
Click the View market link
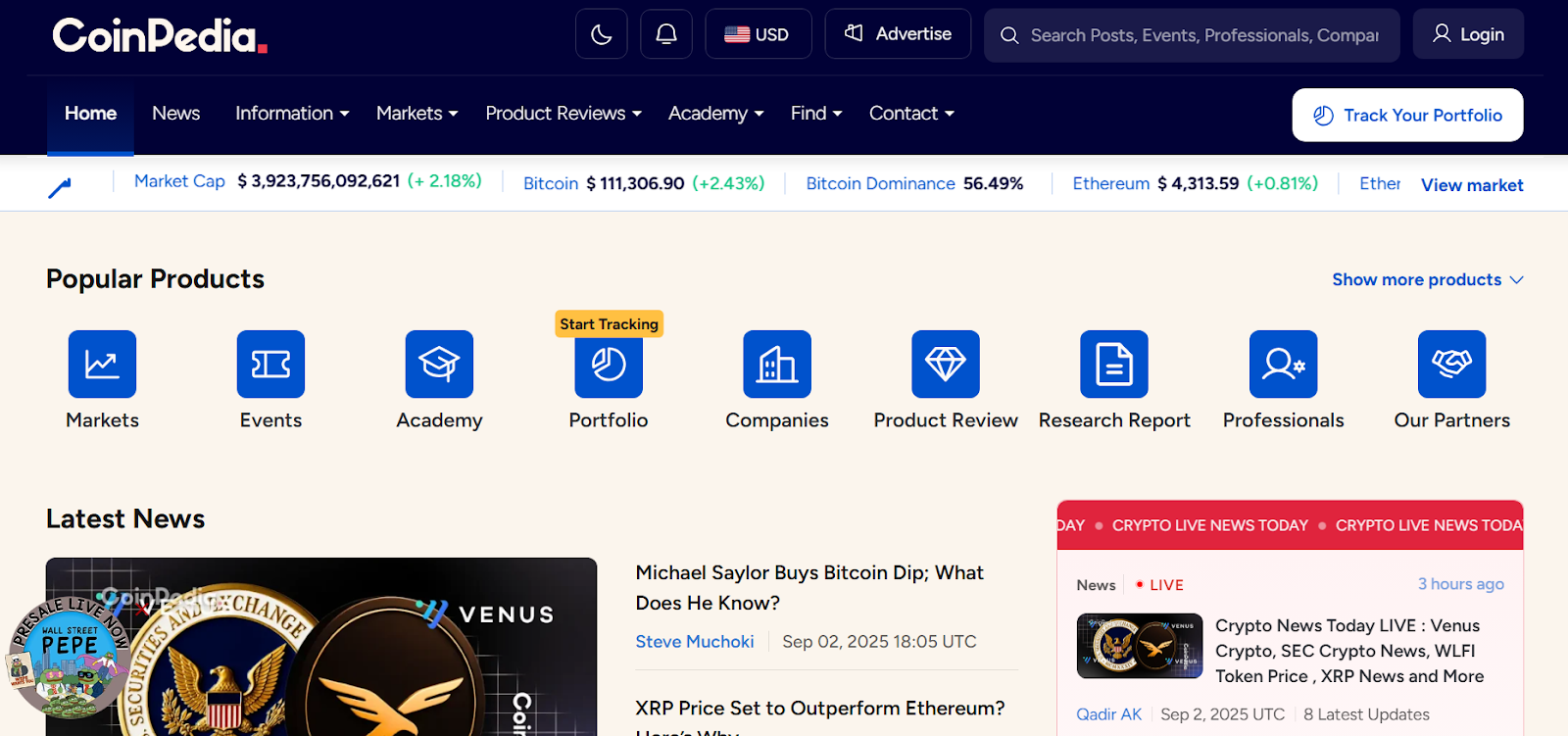[1472, 185]
